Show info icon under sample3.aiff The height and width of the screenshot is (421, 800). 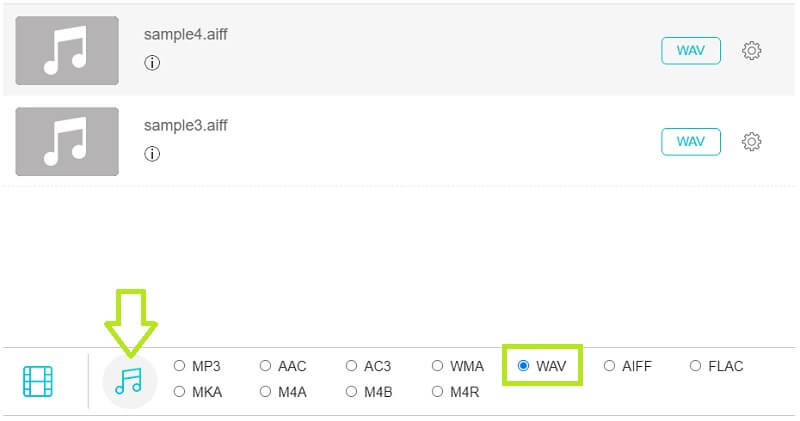click(152, 154)
